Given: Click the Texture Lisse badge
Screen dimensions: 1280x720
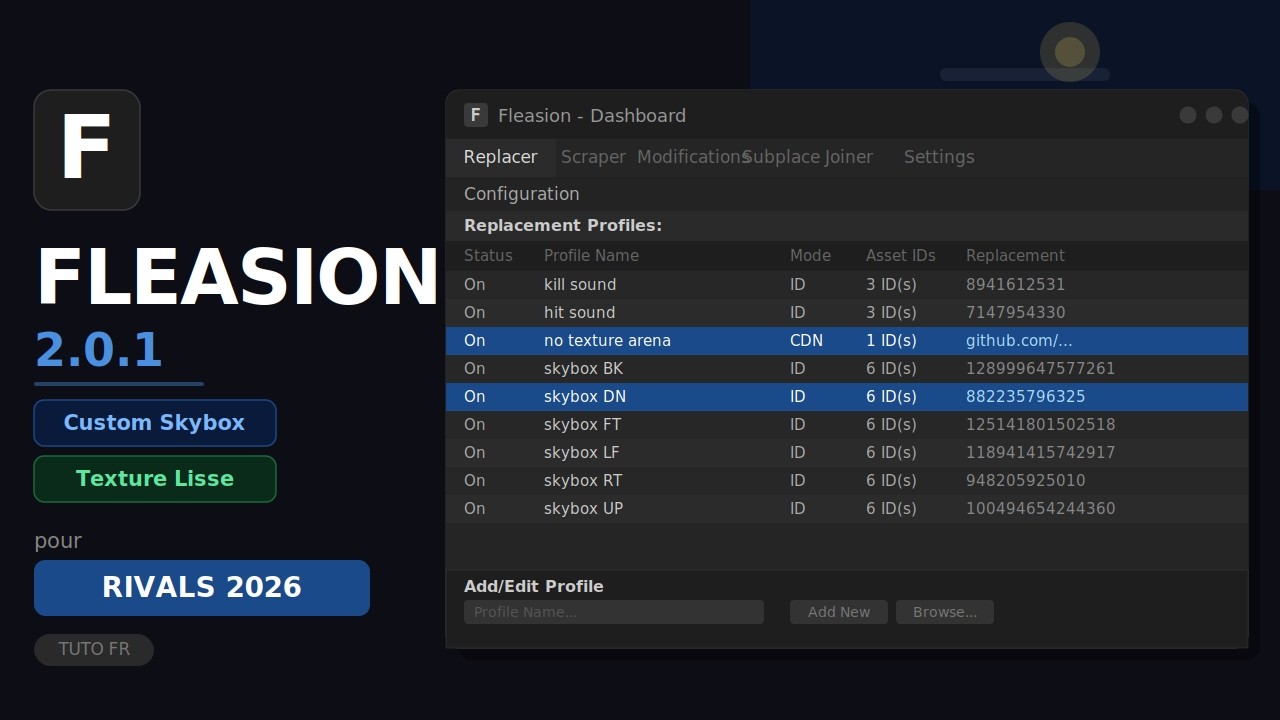Looking at the screenshot, I should (155, 479).
